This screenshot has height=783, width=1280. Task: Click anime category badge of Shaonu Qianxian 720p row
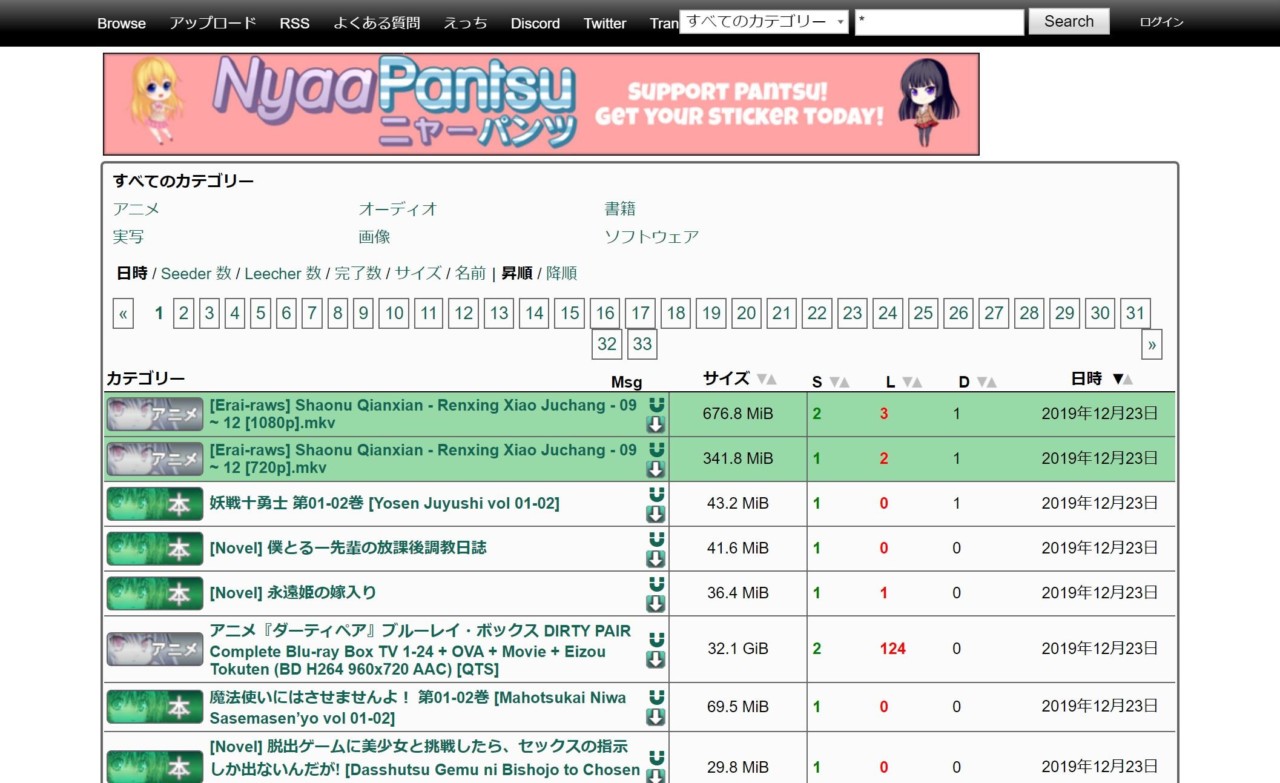[155, 459]
